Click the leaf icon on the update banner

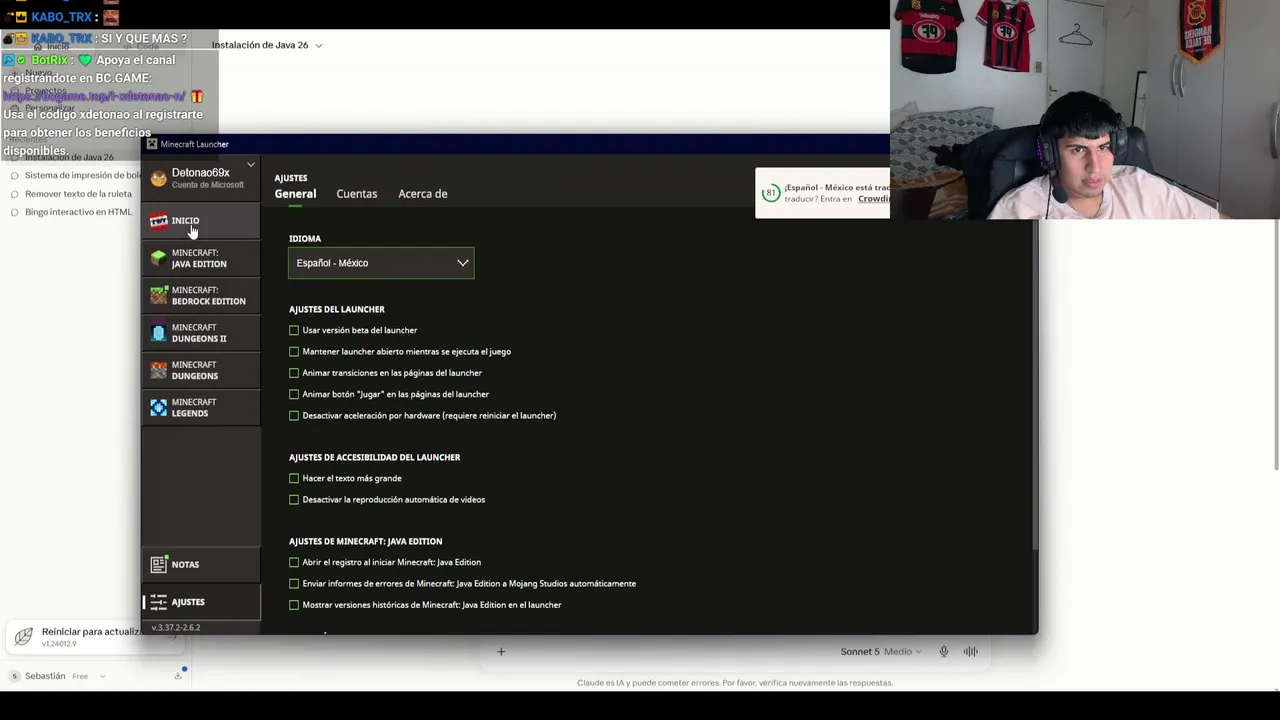24,636
